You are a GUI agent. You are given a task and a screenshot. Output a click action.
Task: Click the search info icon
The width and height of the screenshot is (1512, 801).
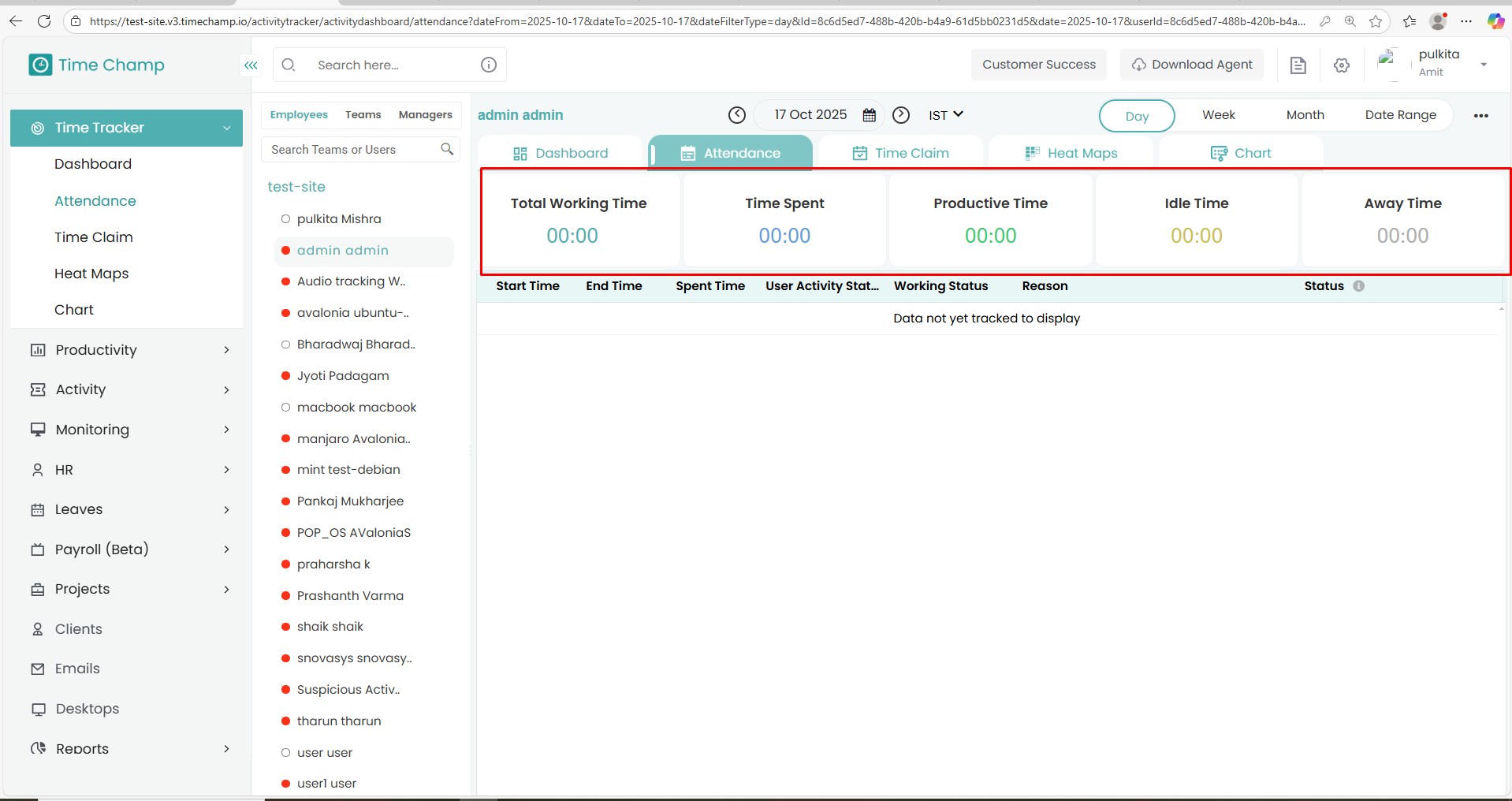489,65
